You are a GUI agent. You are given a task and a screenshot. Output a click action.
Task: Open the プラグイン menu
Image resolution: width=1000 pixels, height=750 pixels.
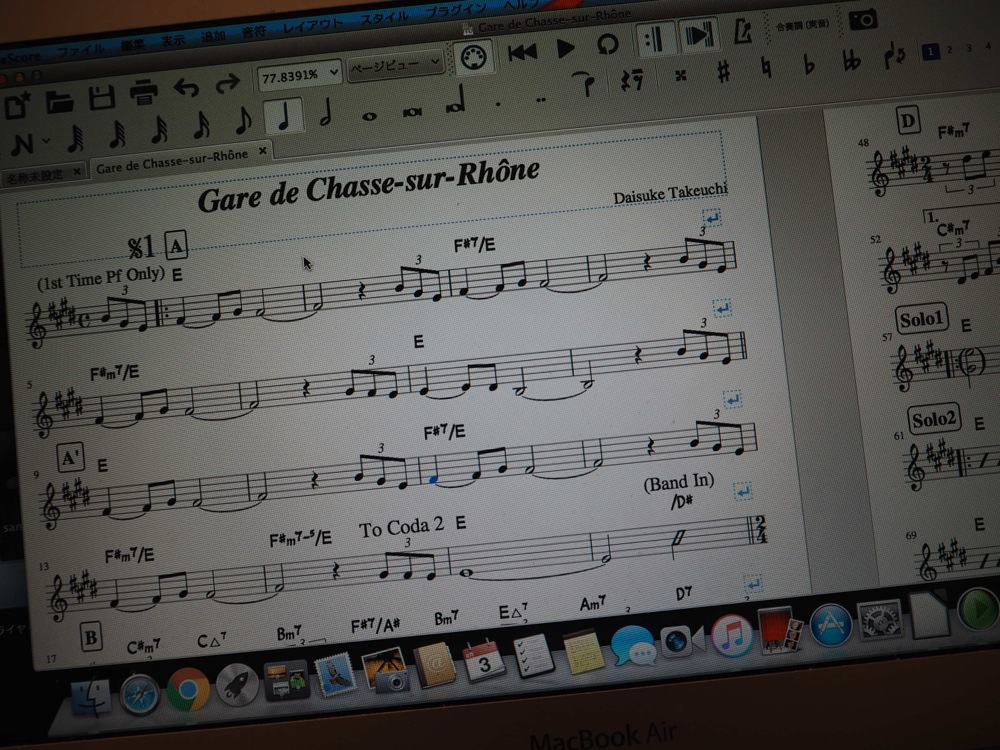point(455,10)
